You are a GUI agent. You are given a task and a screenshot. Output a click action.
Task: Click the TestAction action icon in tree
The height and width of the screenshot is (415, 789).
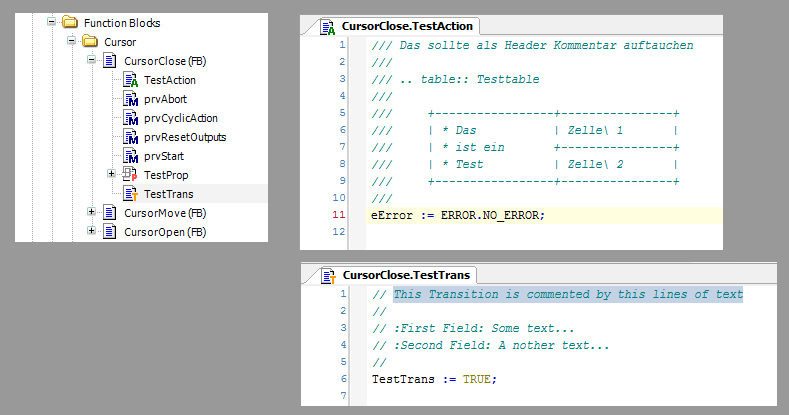point(130,80)
